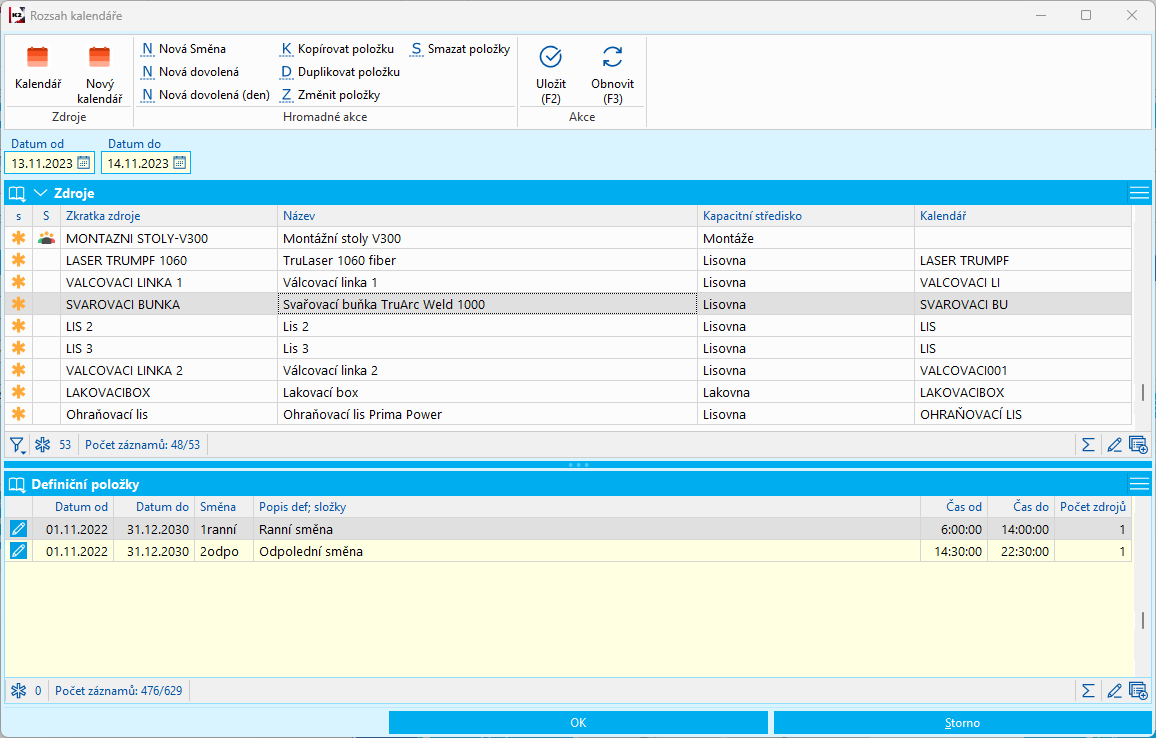
Task: Open Datum od calendar picker
Action: click(84, 163)
